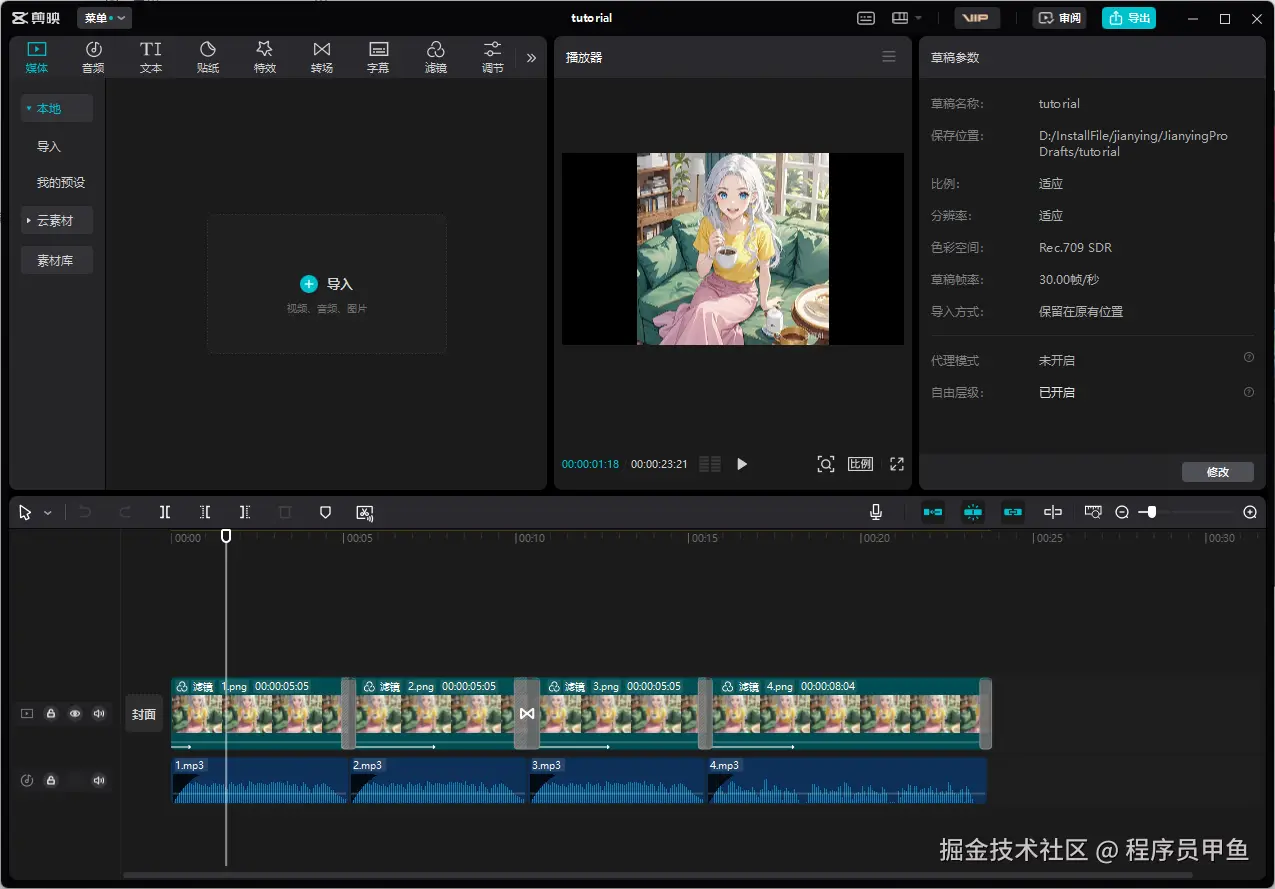Switch to the 文本 tab
This screenshot has height=889, width=1275.
[x=151, y=57]
